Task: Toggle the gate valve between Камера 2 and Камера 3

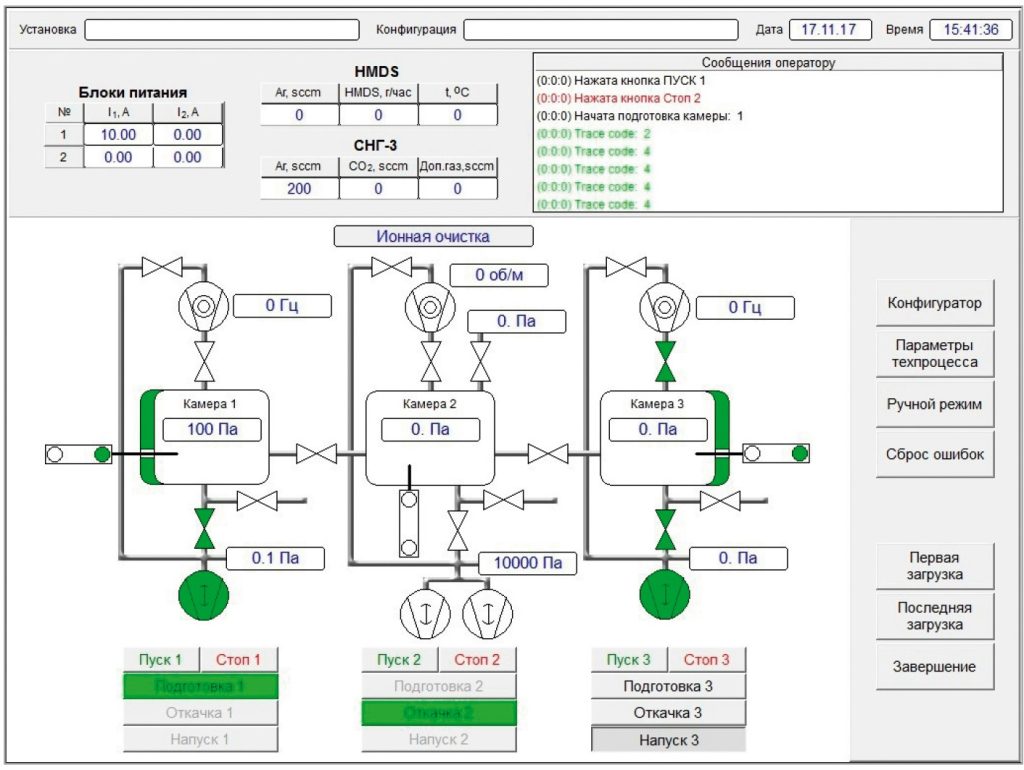Action: (548, 454)
